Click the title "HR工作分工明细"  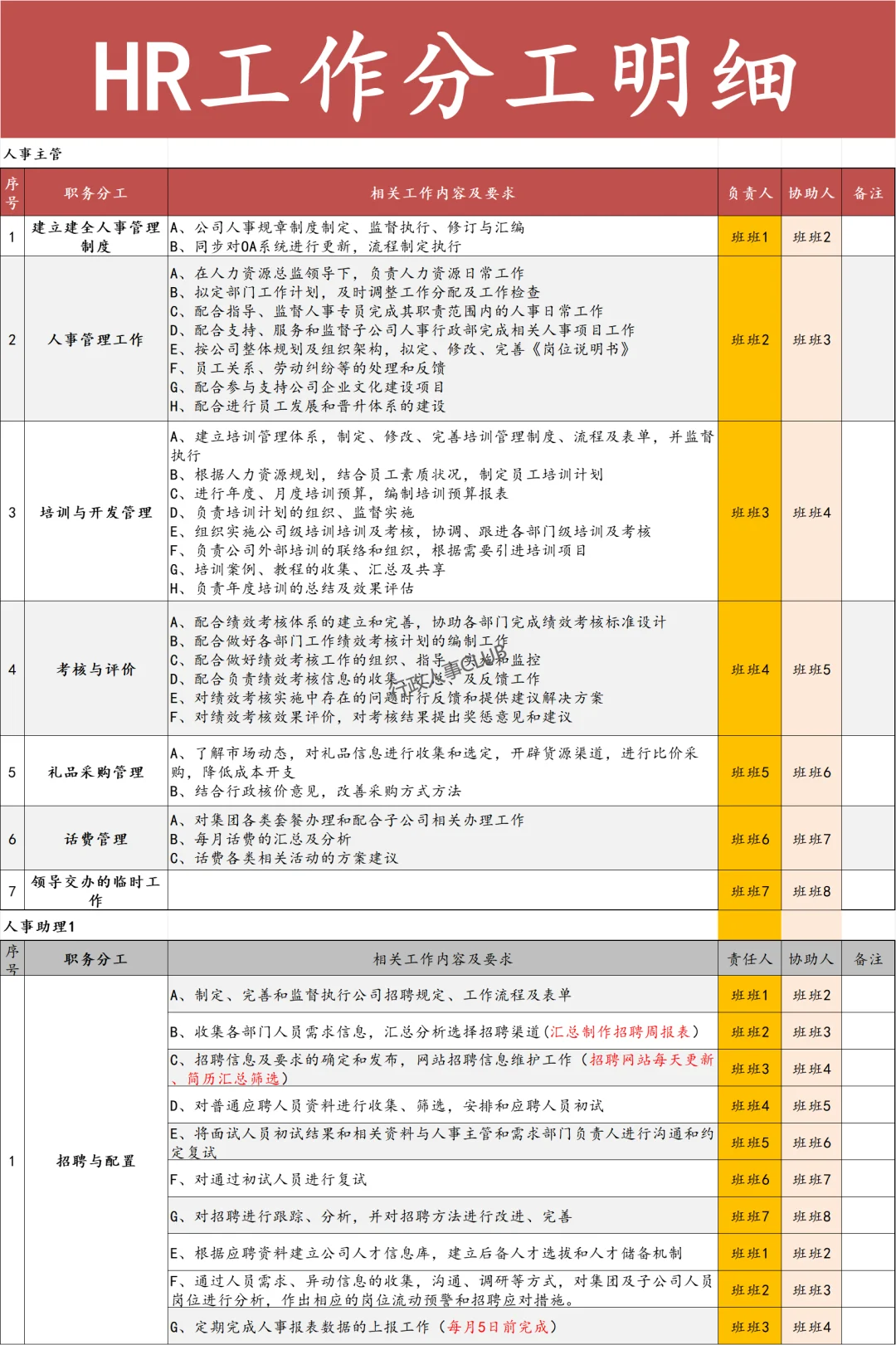tap(446, 76)
